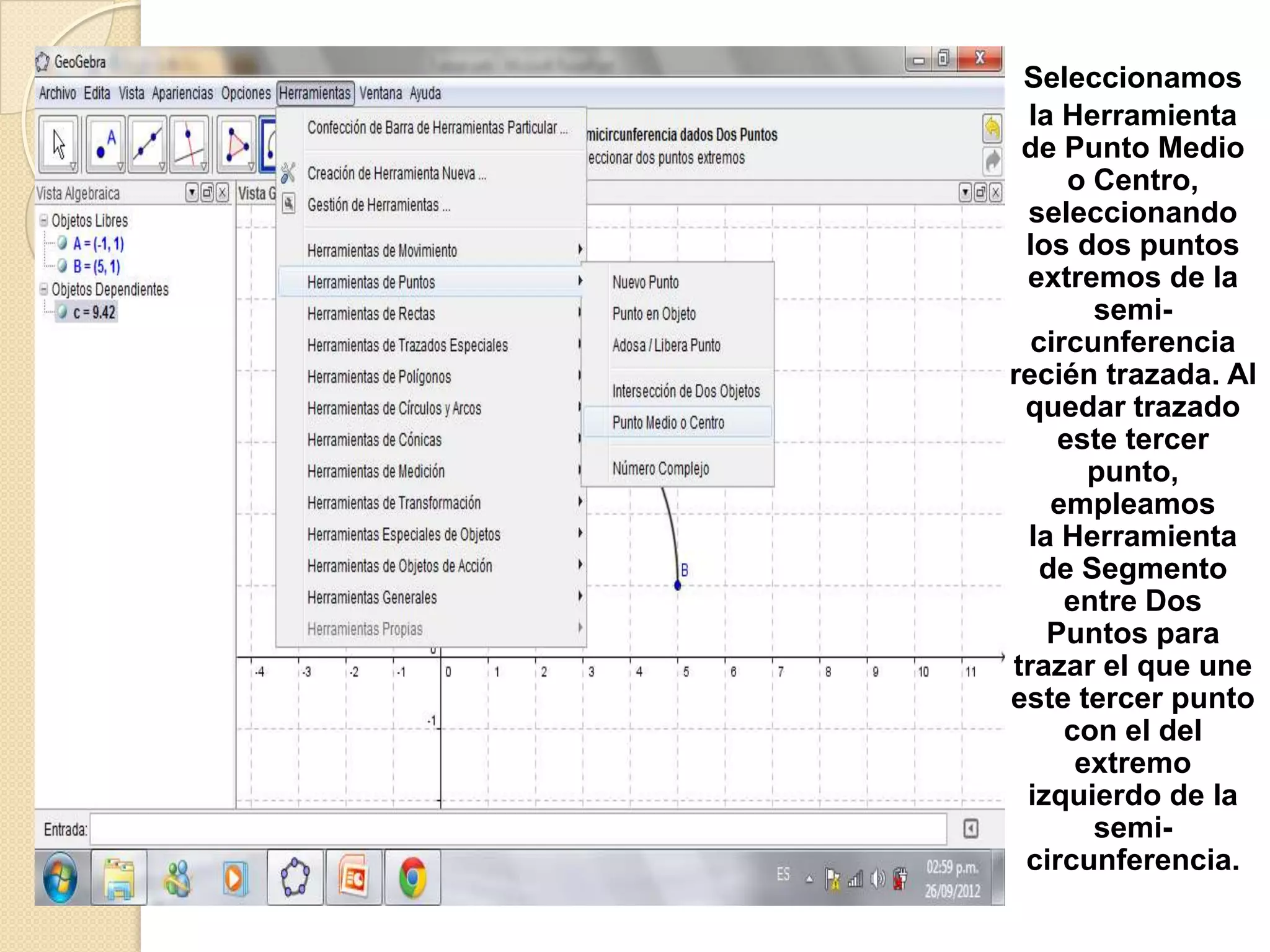The image size is (1270, 952).
Task: Click in the Entrada input field
Action: (518, 829)
